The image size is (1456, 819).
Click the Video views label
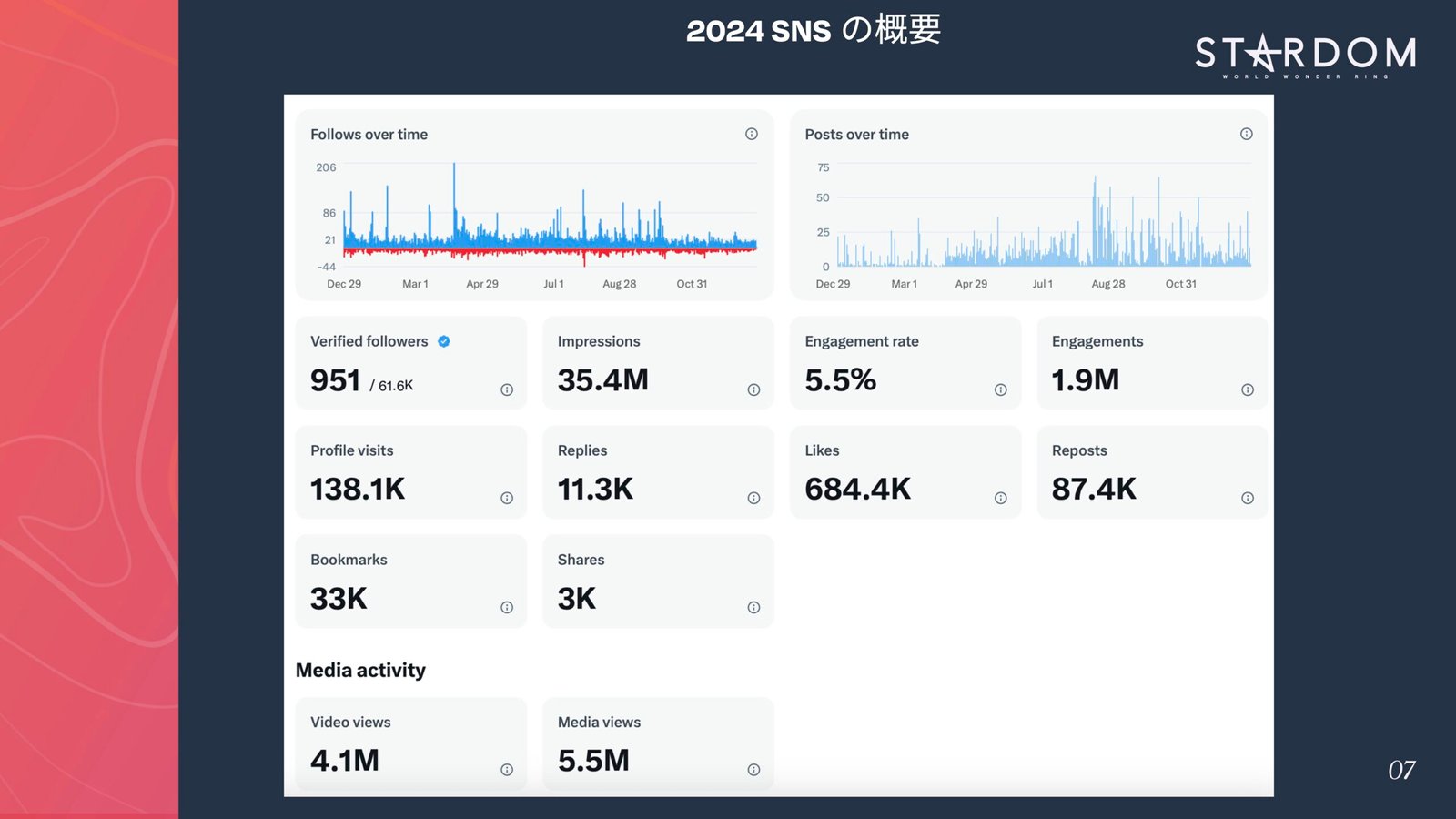tap(350, 722)
